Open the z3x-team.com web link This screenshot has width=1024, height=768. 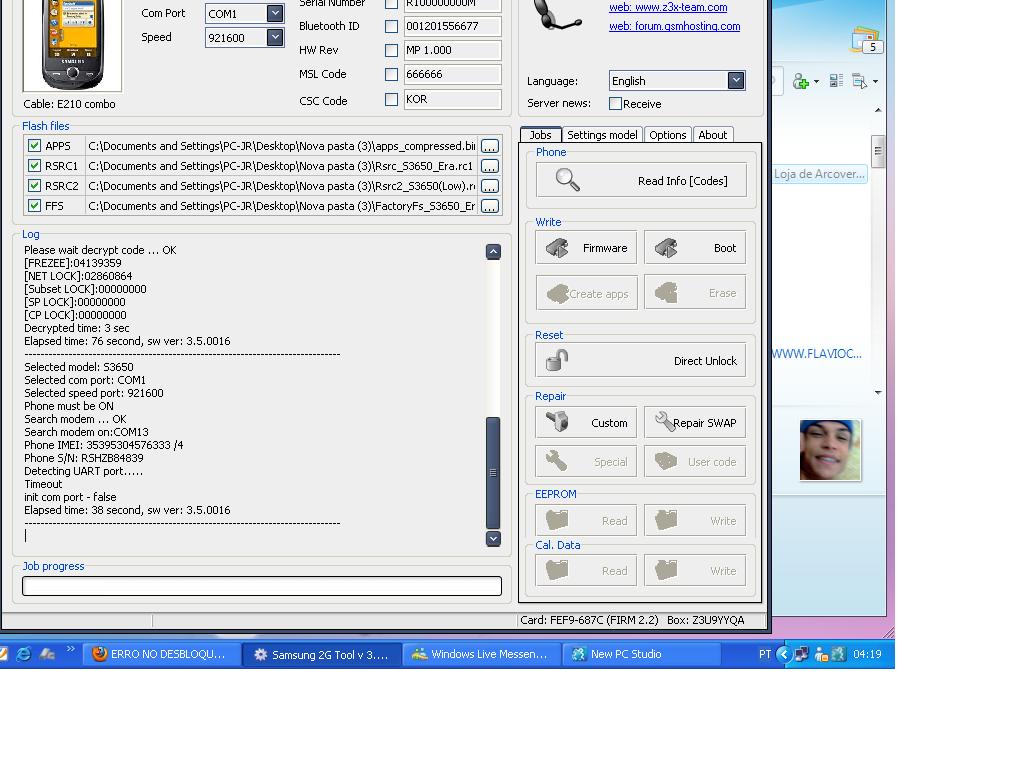pyautogui.click(x=668, y=7)
